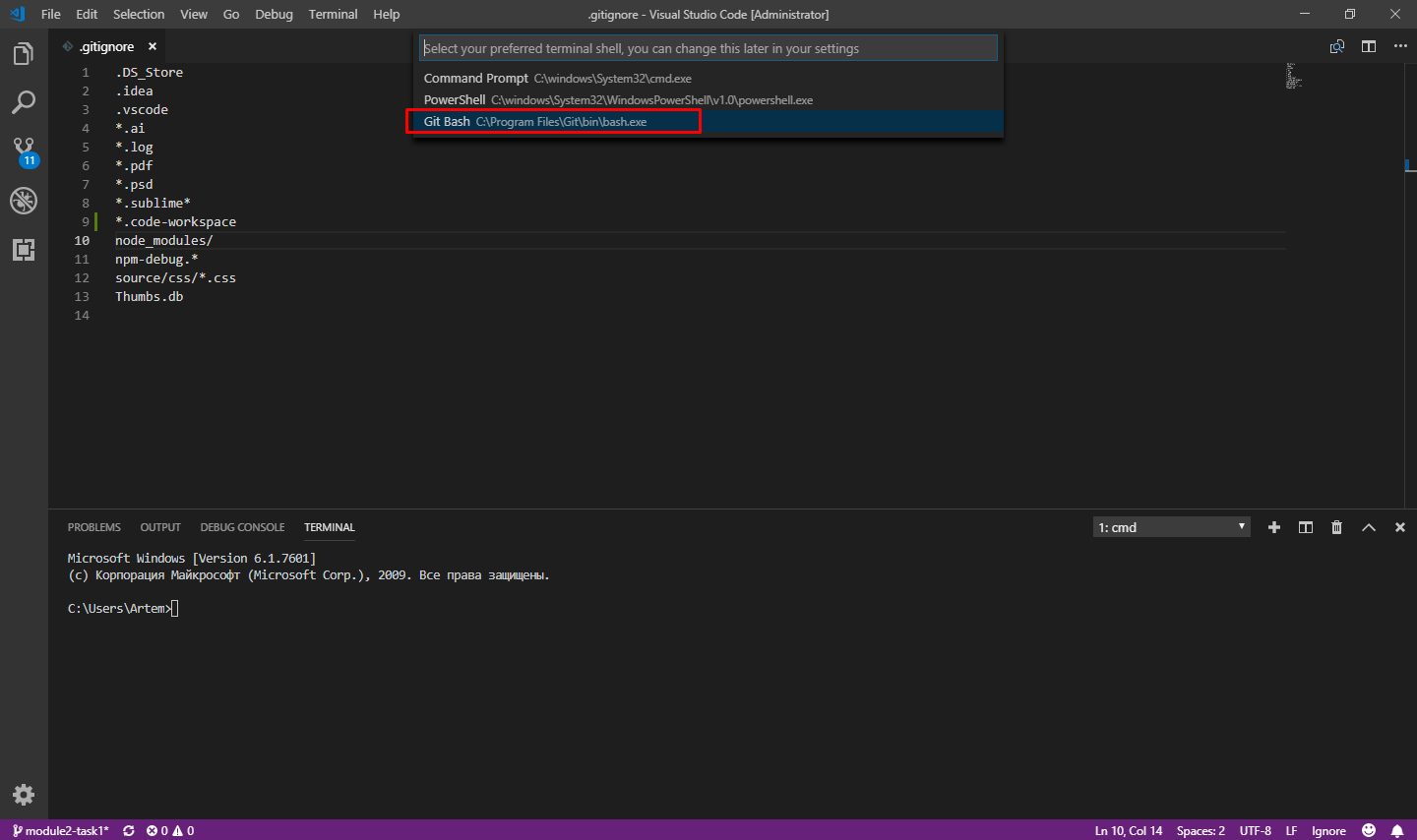Screen dimensions: 1417x840
Task: Open changes icon in editor toolbar
Action: (1337, 46)
